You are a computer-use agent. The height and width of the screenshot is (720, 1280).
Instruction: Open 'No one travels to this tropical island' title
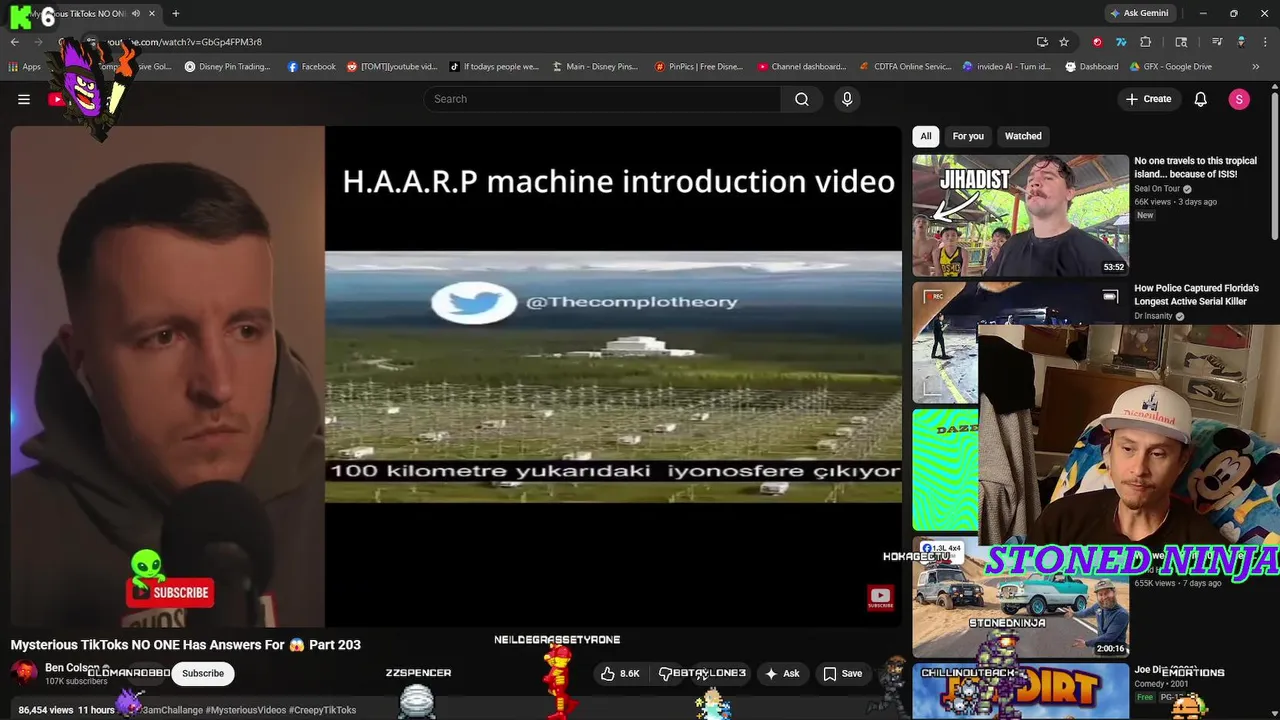1195,167
